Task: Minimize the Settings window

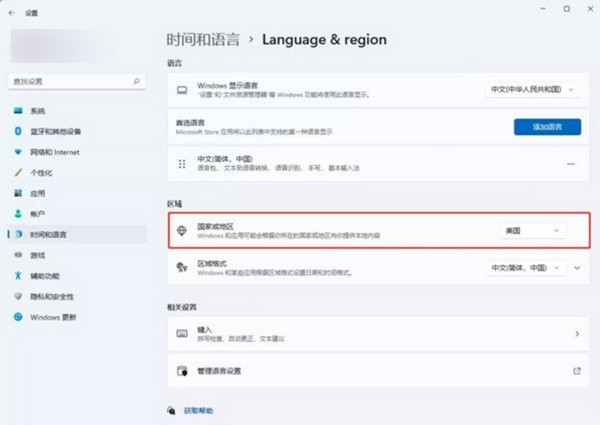Action: coord(543,8)
